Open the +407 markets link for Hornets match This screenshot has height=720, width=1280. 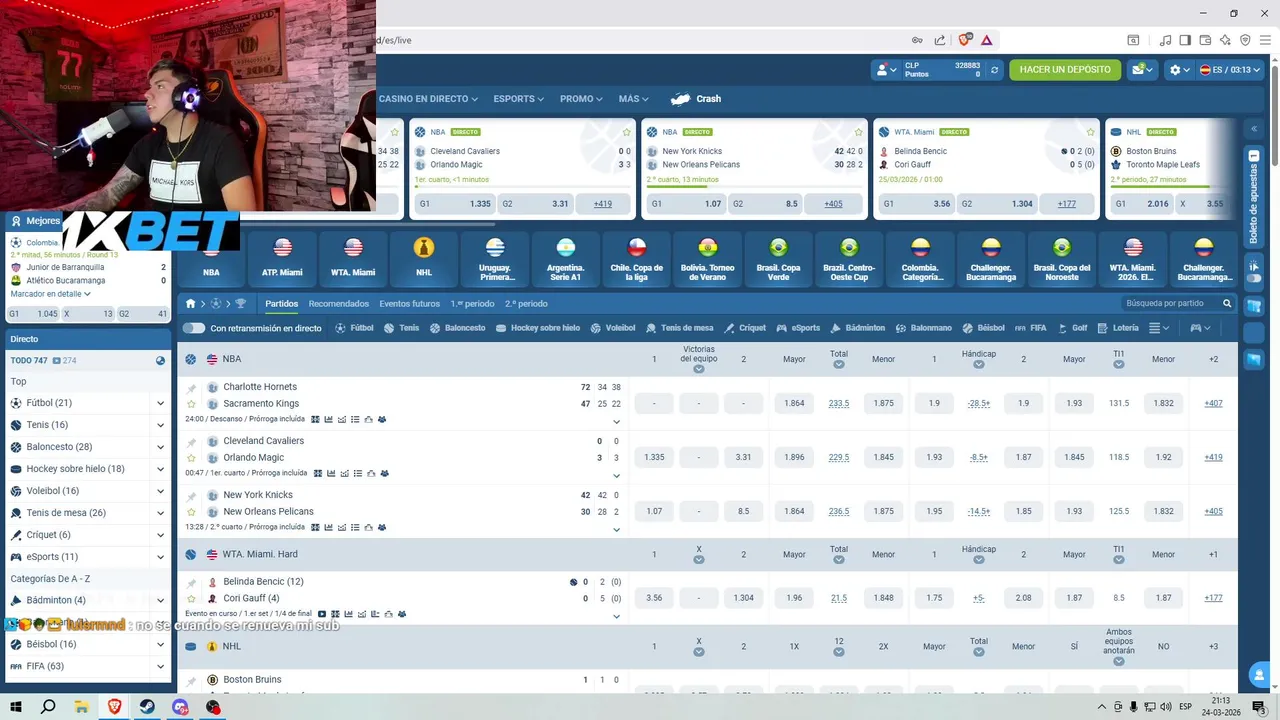pos(1213,403)
